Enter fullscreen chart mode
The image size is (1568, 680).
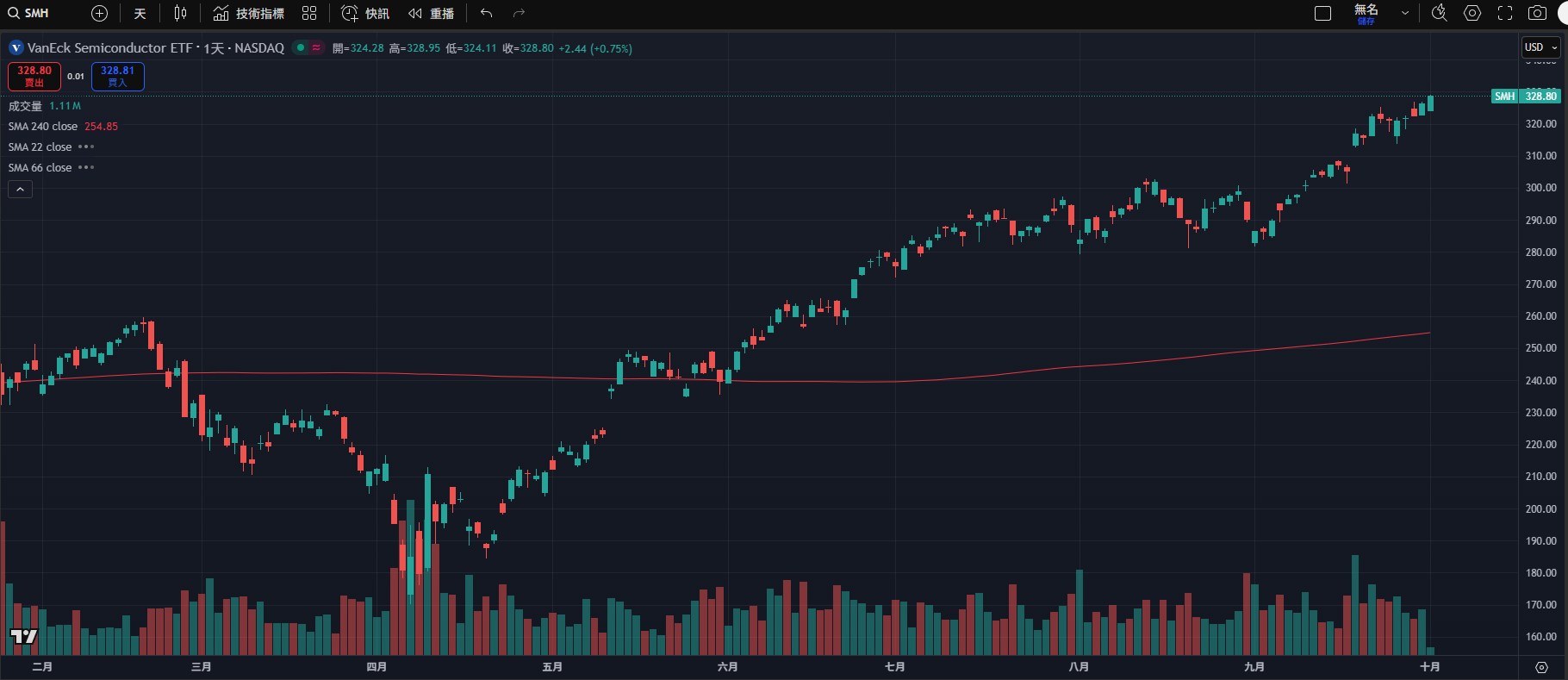point(1505,13)
